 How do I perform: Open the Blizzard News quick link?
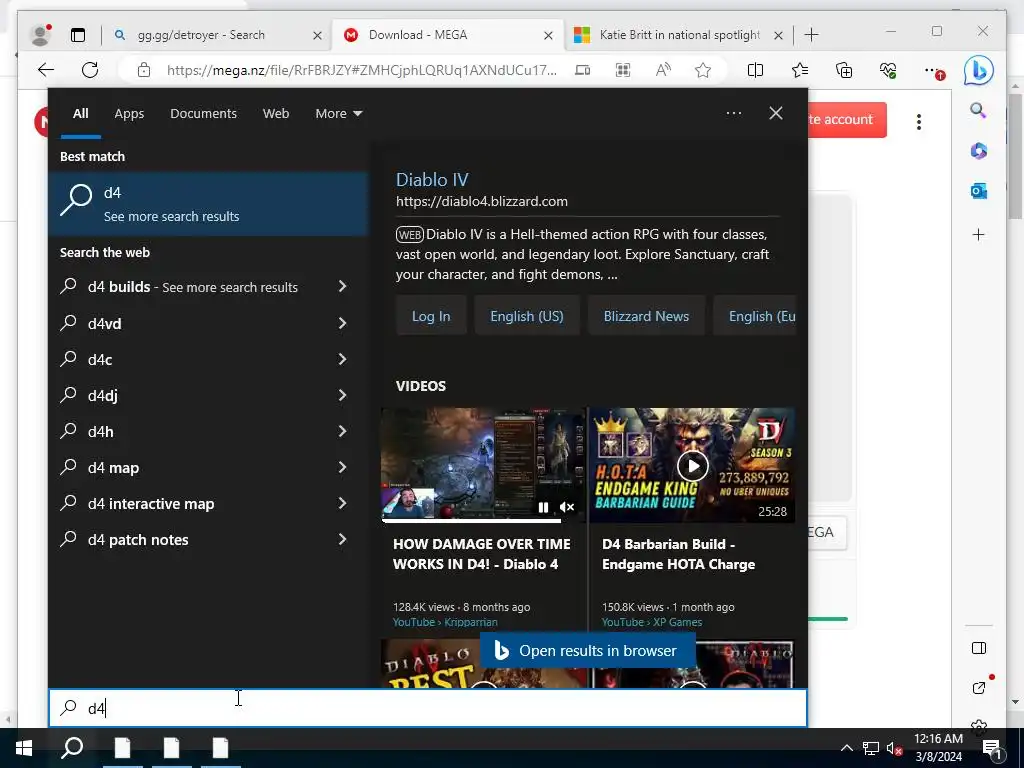pyautogui.click(x=646, y=316)
